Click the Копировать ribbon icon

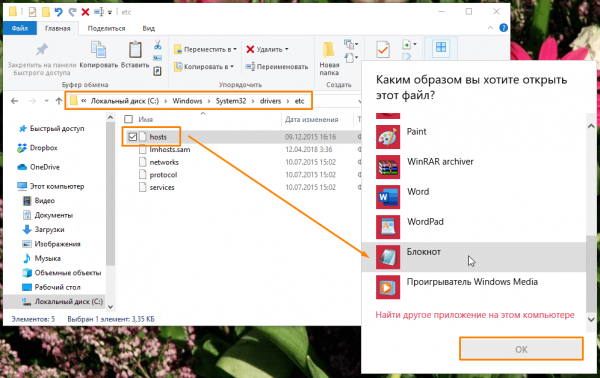coord(98,50)
